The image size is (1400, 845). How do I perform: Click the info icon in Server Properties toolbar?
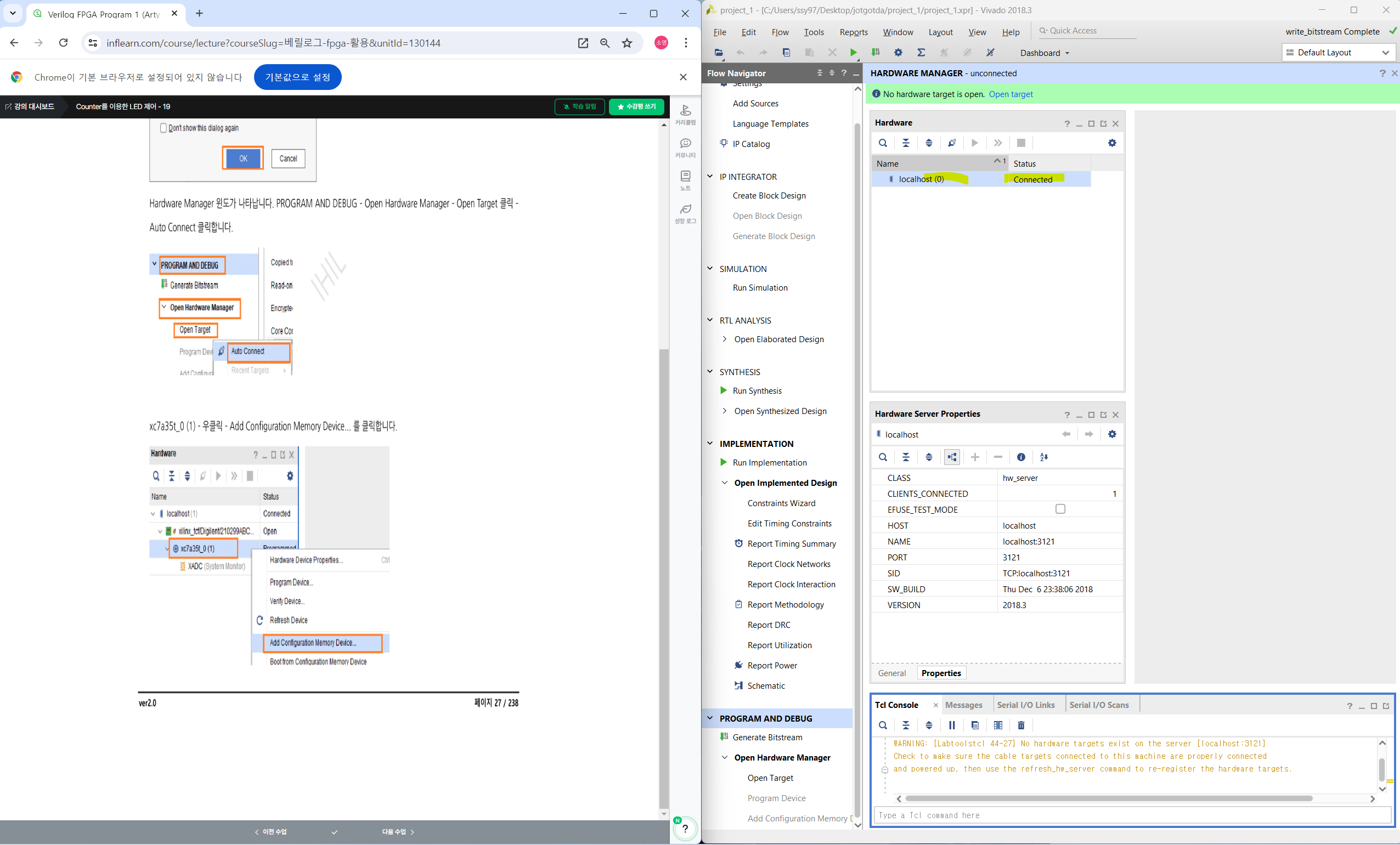(x=1021, y=457)
